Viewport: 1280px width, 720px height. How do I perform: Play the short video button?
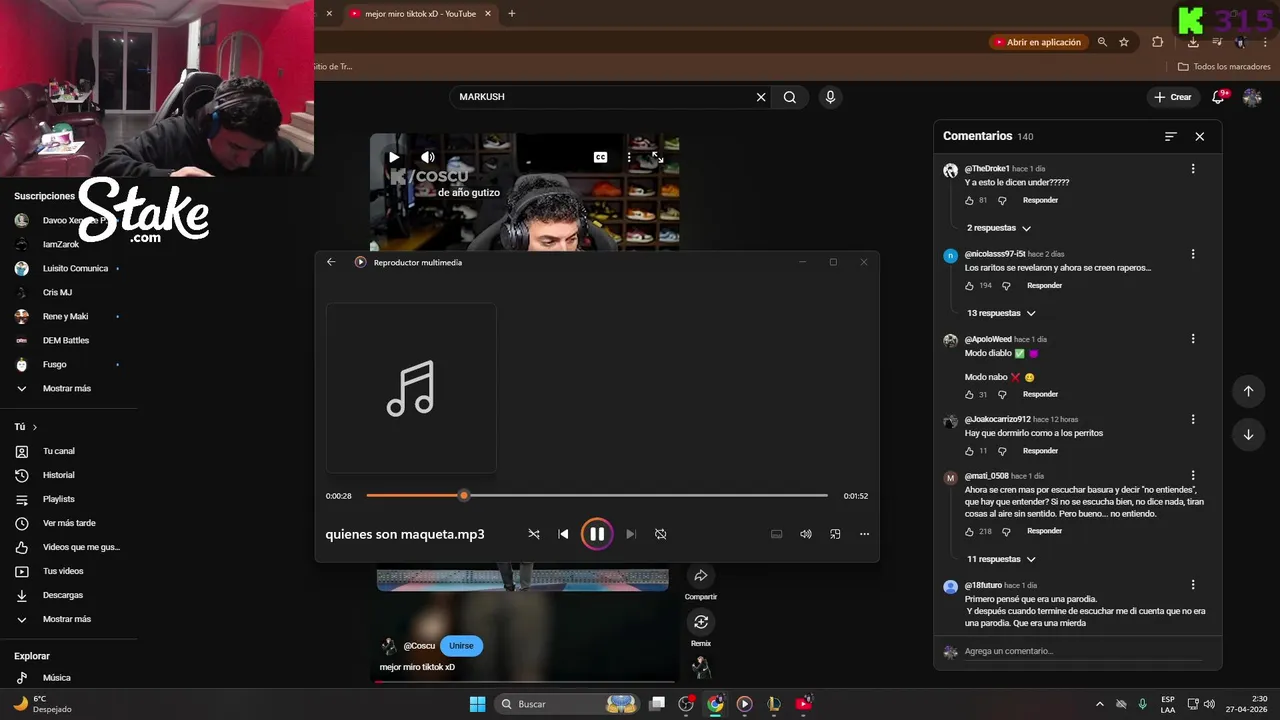pos(394,157)
